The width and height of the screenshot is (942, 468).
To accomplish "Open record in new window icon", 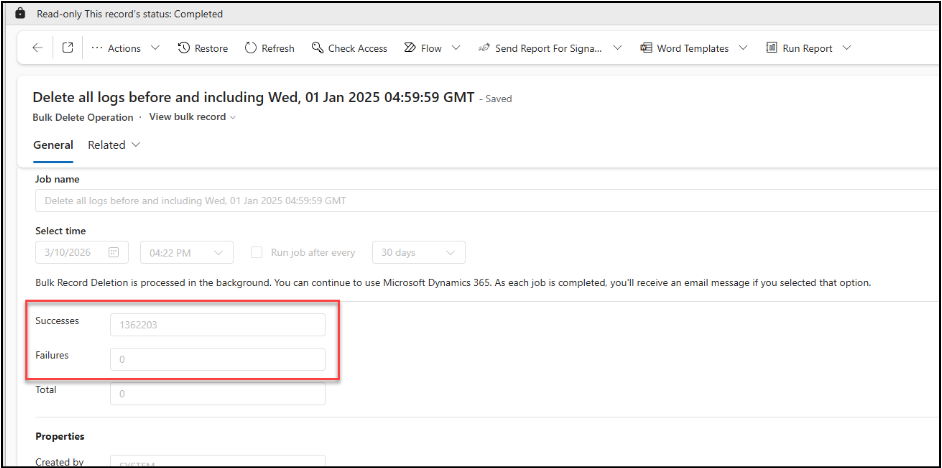I will pyautogui.click(x=68, y=48).
